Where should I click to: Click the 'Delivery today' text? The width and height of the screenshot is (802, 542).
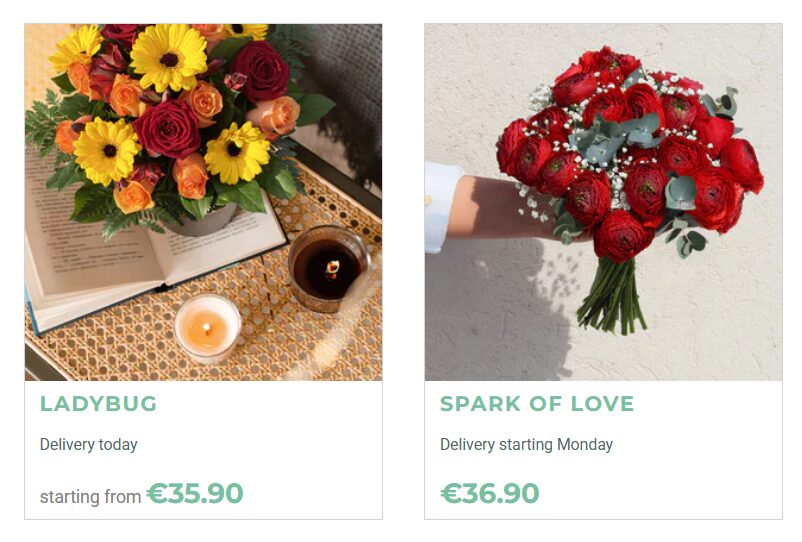pos(88,444)
